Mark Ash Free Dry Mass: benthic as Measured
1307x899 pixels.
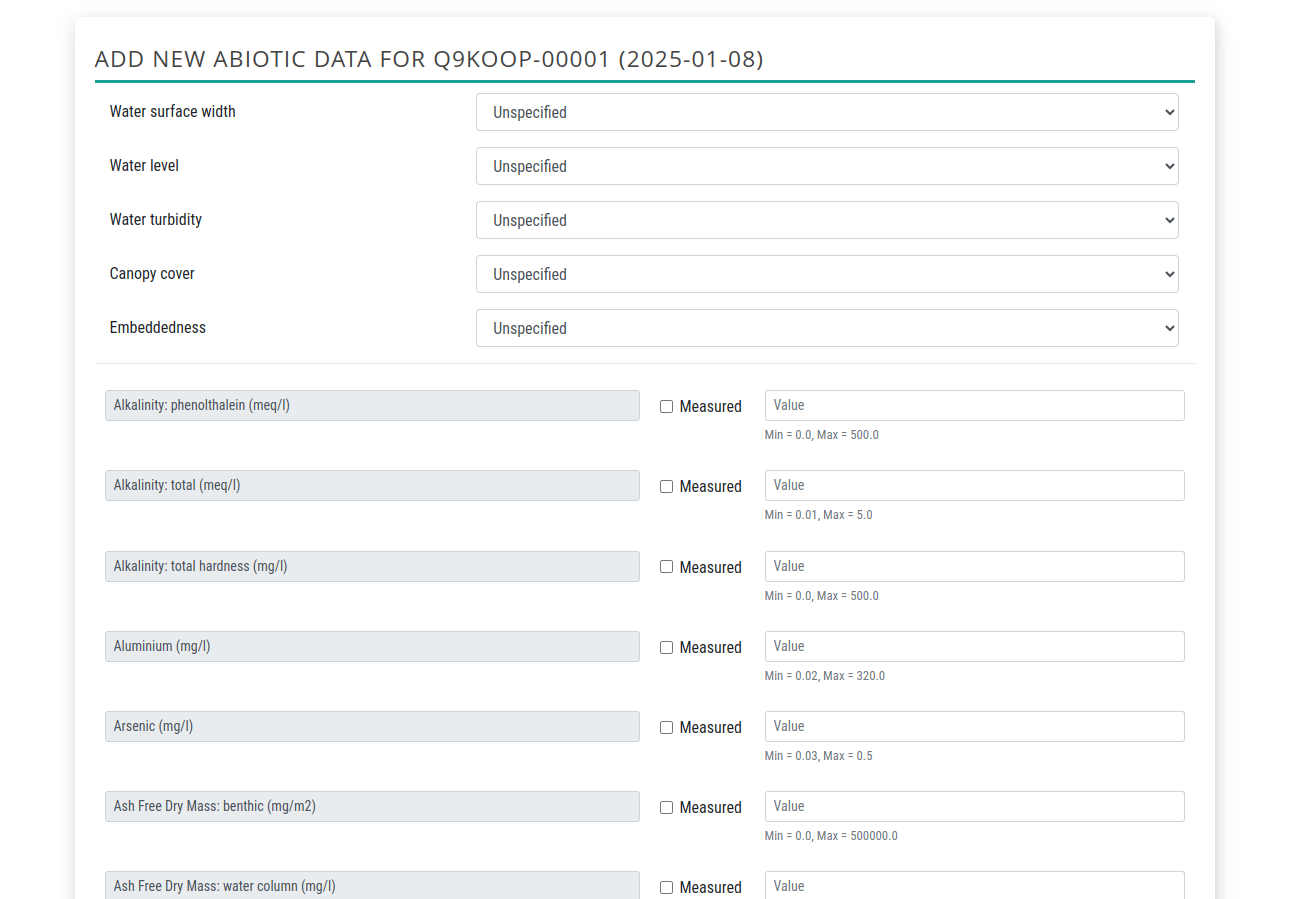coord(667,808)
